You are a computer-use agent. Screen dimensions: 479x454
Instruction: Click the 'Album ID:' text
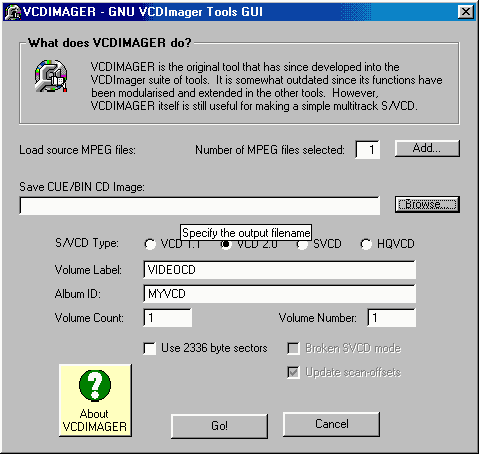pos(78,294)
